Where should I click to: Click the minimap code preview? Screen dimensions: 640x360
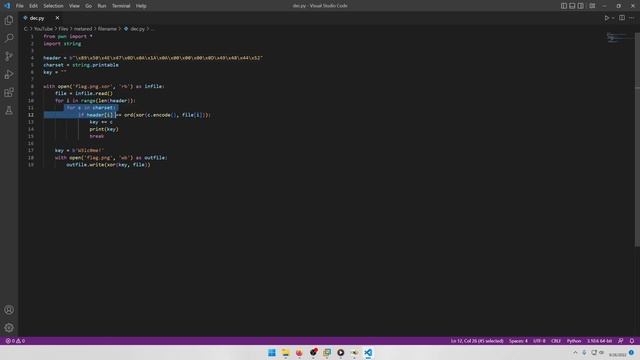(x=618, y=38)
